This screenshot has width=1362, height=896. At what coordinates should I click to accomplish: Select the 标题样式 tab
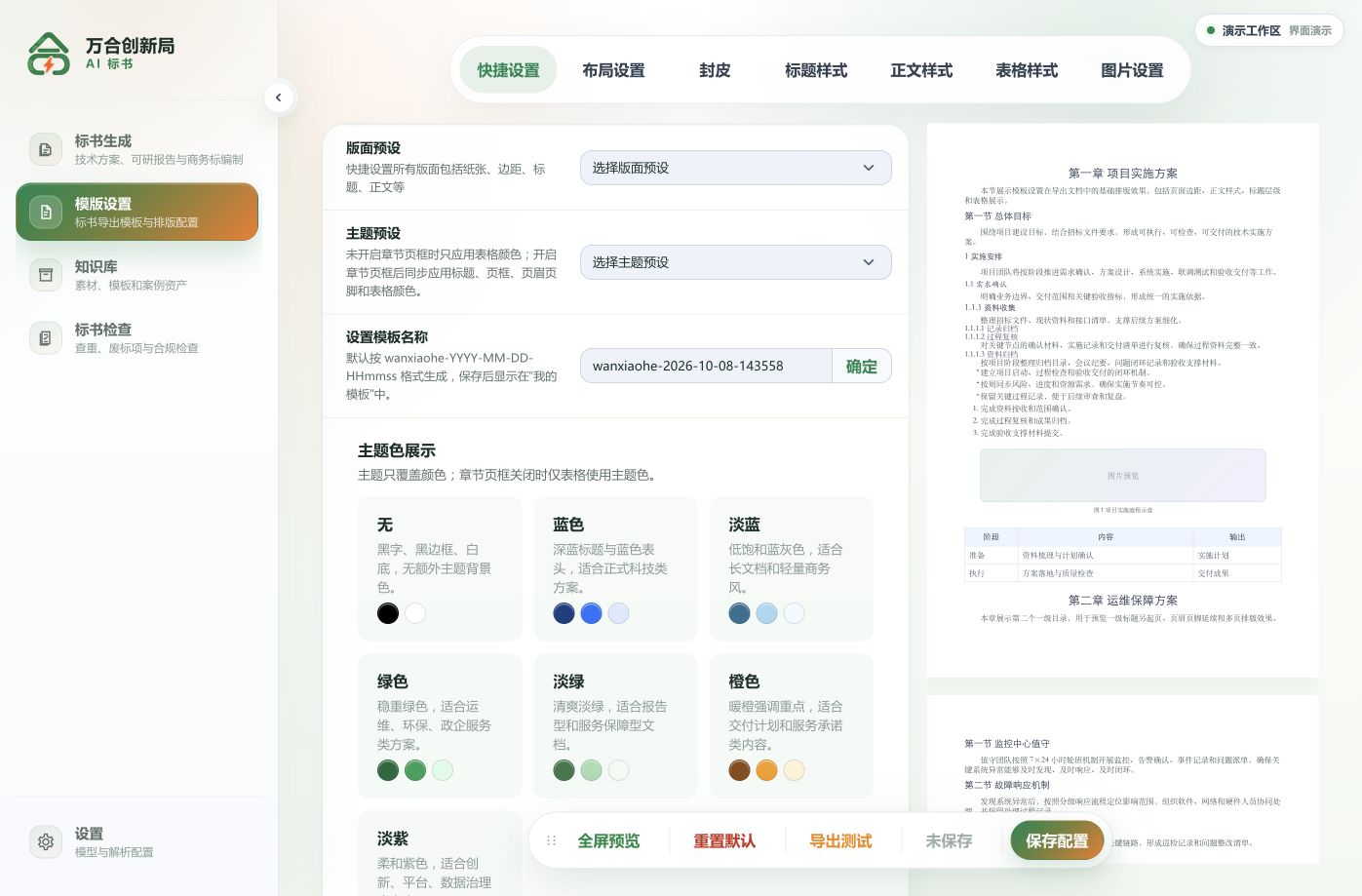816,70
